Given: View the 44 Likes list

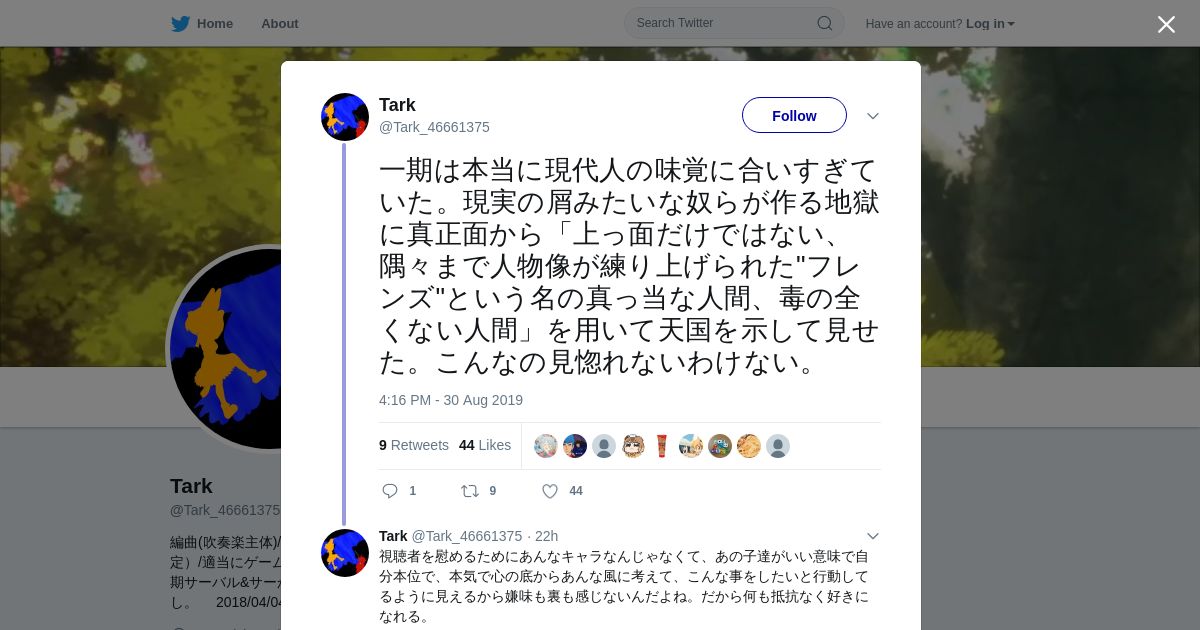Looking at the screenshot, I should pyautogui.click(x=485, y=445).
